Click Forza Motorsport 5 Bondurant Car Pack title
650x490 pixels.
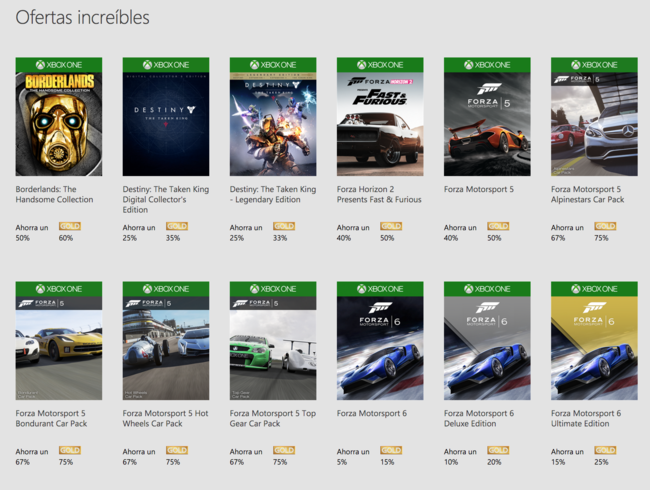tap(51, 419)
